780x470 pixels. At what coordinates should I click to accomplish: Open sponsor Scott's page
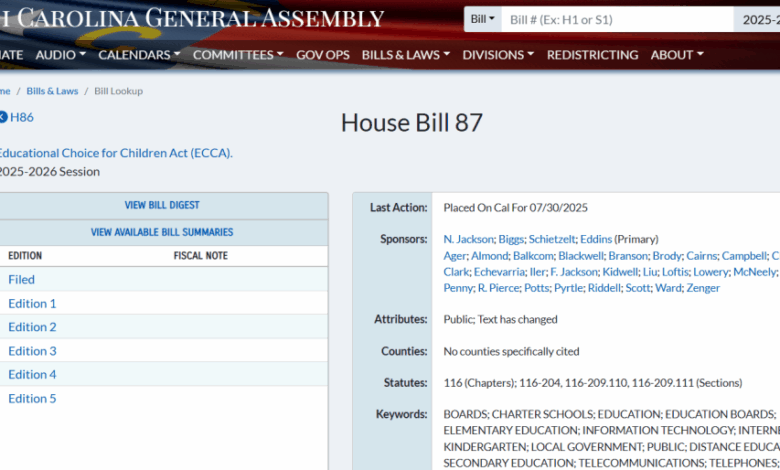click(x=638, y=288)
